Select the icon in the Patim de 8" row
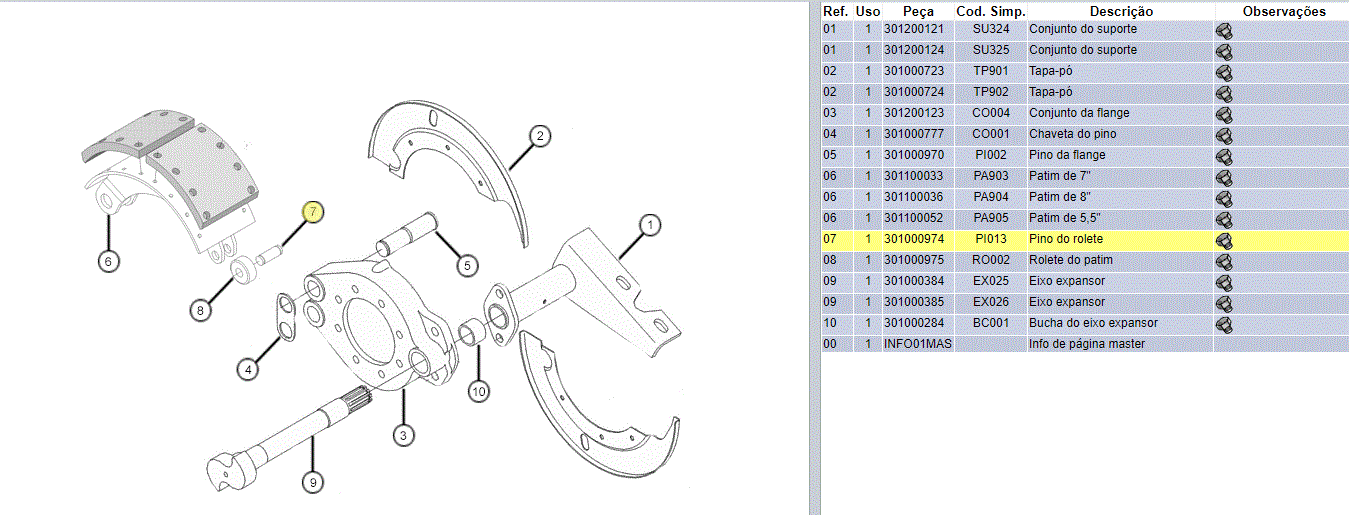 tap(1223, 198)
